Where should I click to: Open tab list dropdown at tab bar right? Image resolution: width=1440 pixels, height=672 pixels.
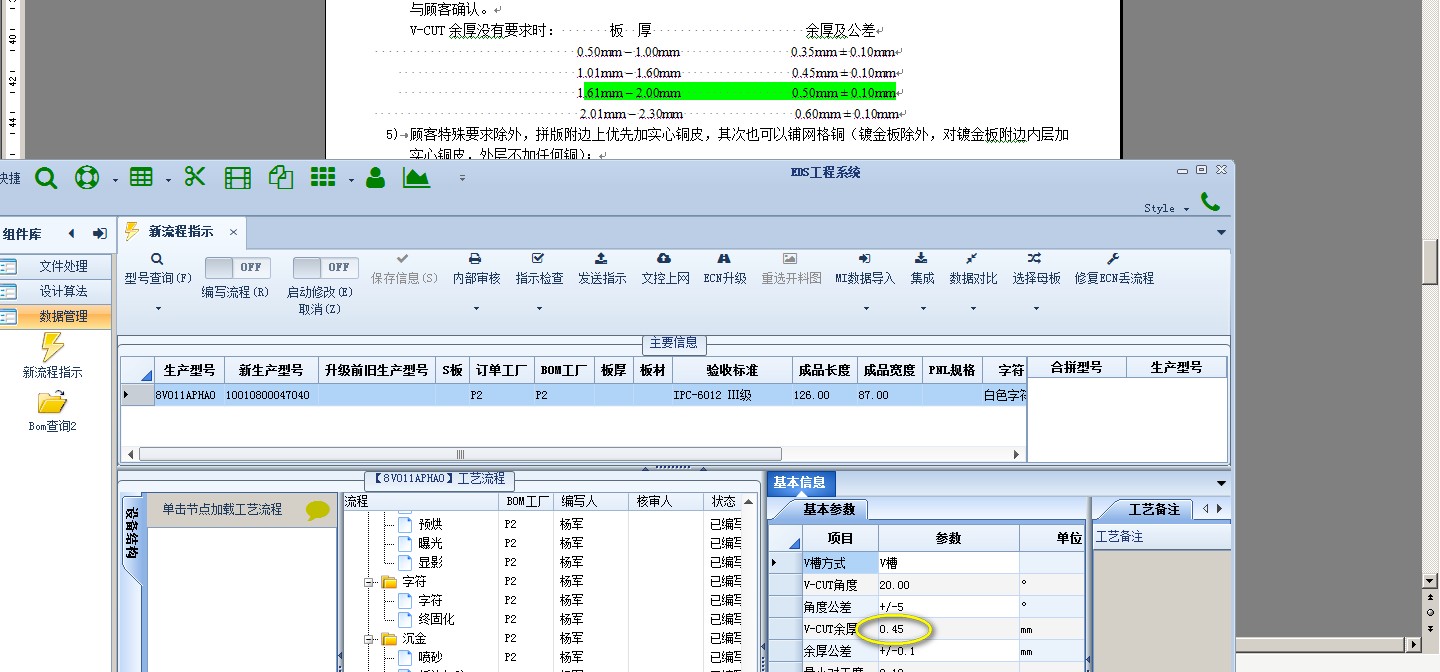(x=1221, y=233)
